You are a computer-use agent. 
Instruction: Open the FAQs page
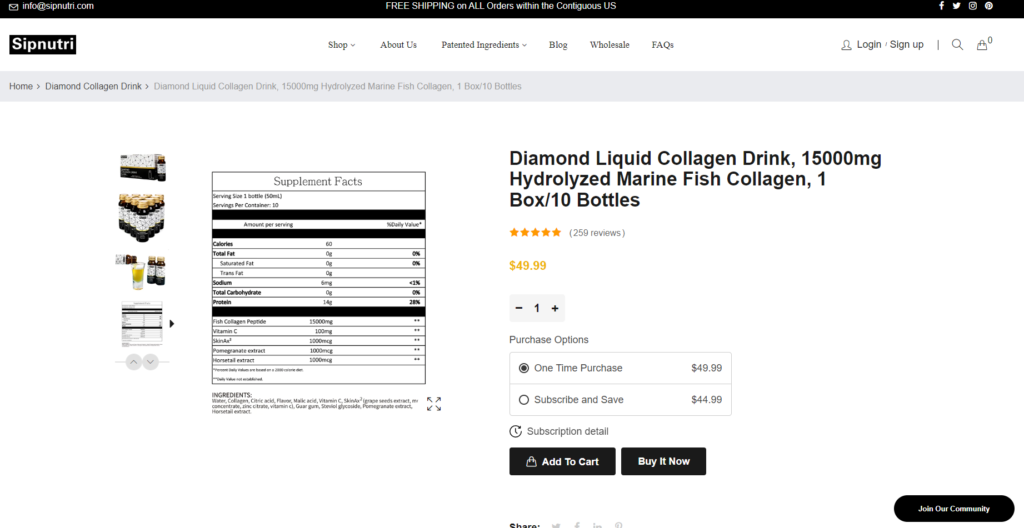[x=662, y=45]
